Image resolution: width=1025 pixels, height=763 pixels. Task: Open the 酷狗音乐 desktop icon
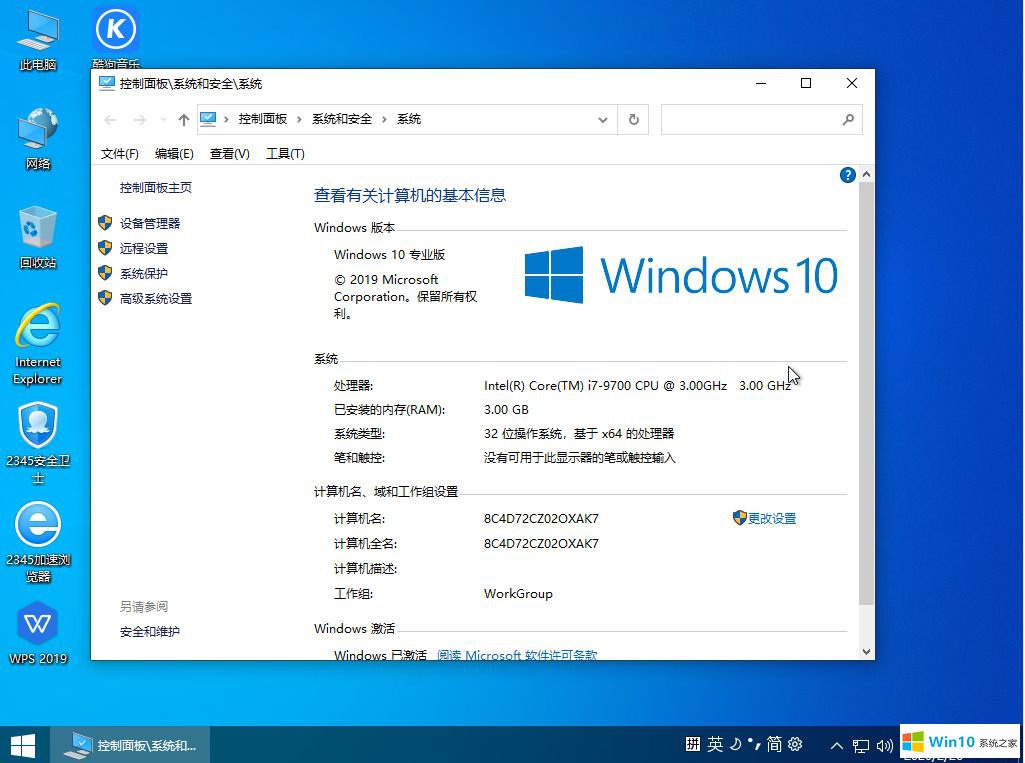(116, 36)
